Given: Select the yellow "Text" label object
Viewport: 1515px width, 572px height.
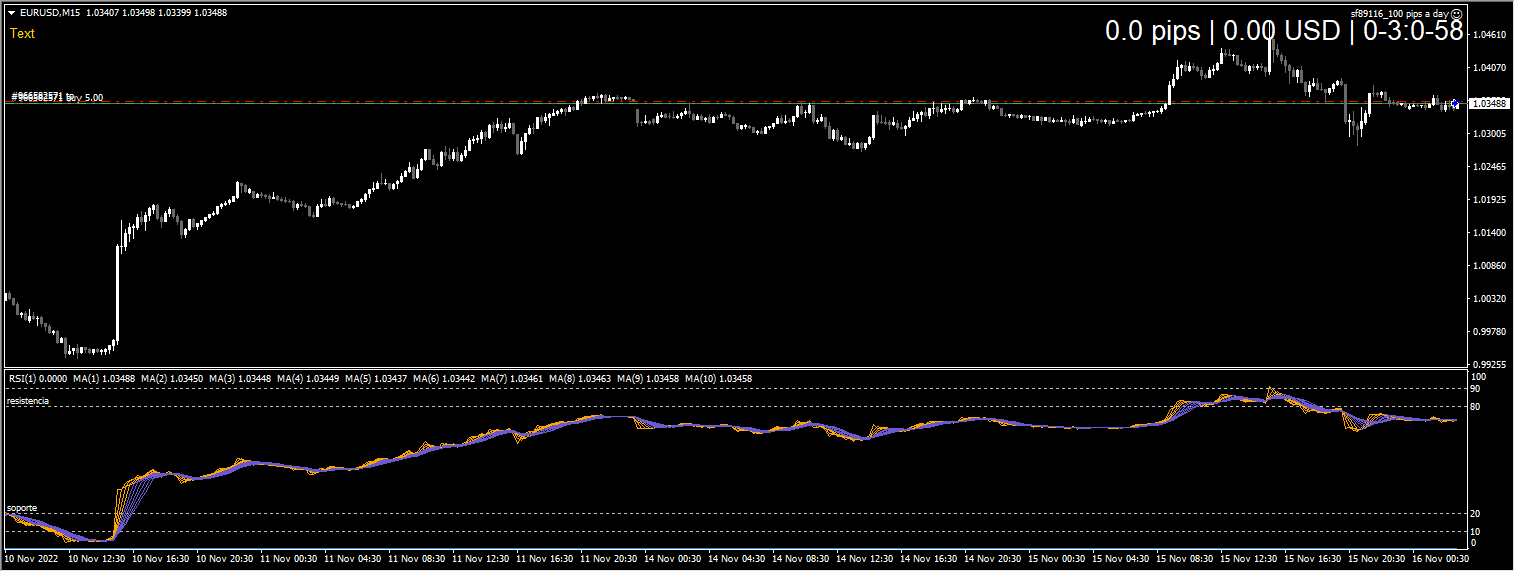Looking at the screenshot, I should coord(22,34).
